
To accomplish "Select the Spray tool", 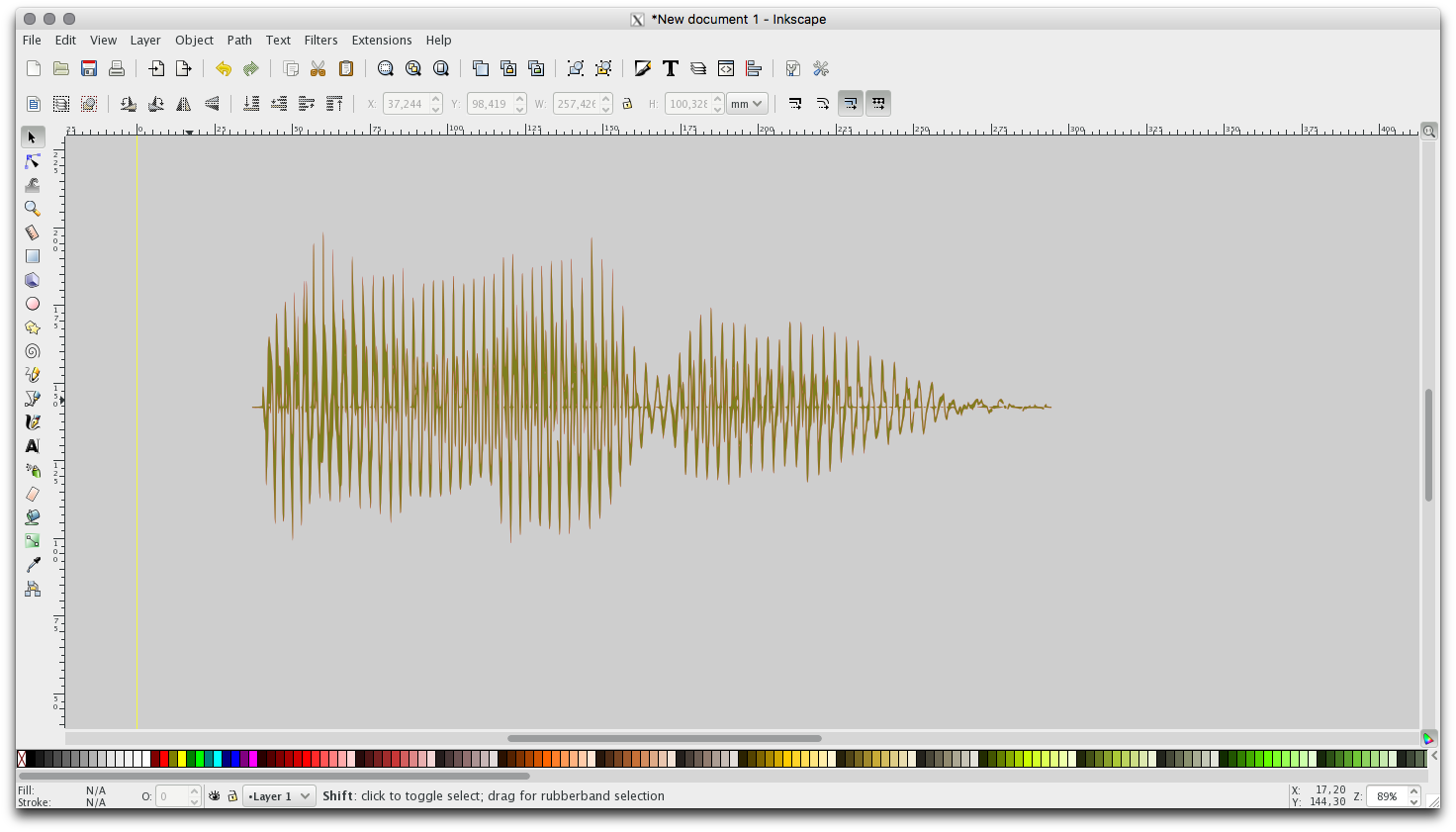I will point(32,470).
